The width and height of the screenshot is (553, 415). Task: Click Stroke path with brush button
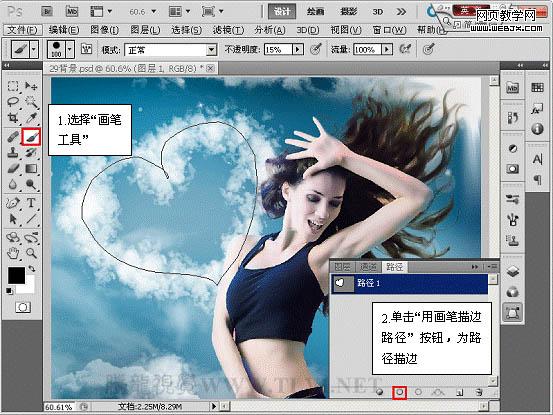[400, 392]
